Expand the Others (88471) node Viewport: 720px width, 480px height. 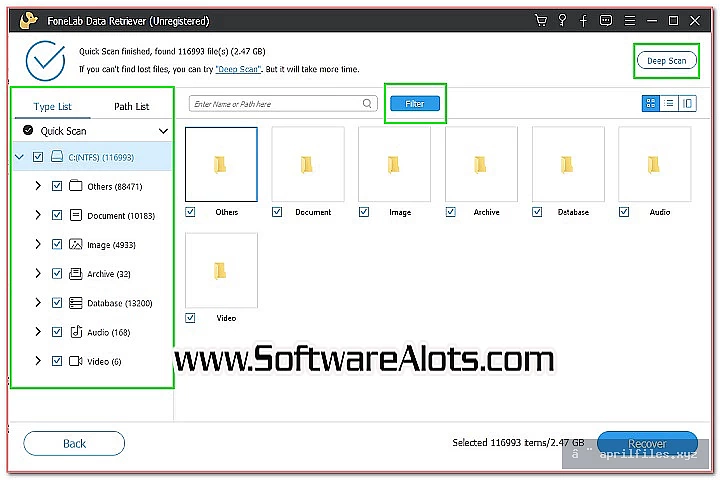pos(38,186)
